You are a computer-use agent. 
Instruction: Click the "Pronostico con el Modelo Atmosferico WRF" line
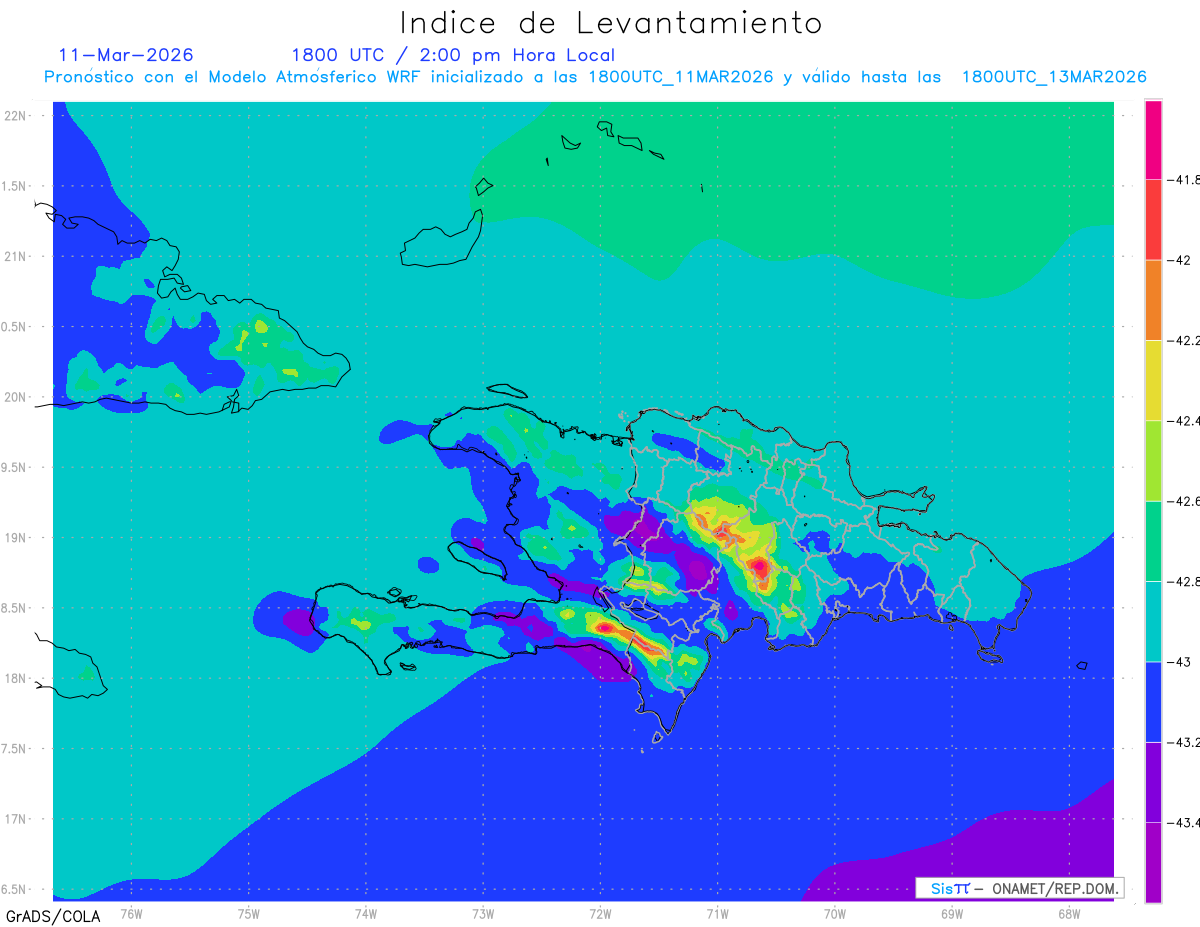click(x=595, y=77)
